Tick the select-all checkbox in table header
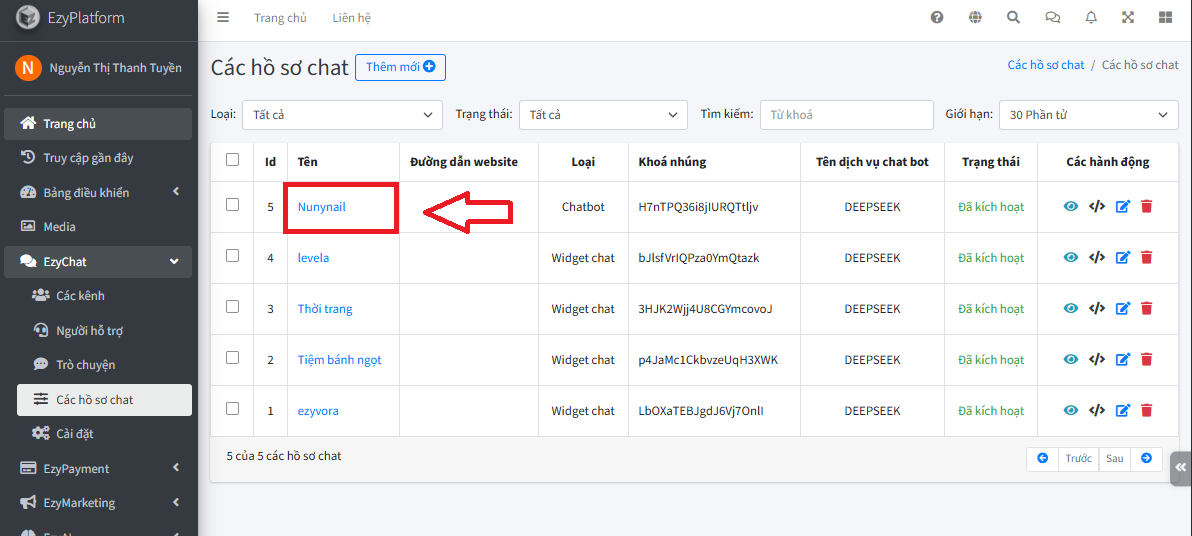The height and width of the screenshot is (536, 1192). (x=233, y=160)
